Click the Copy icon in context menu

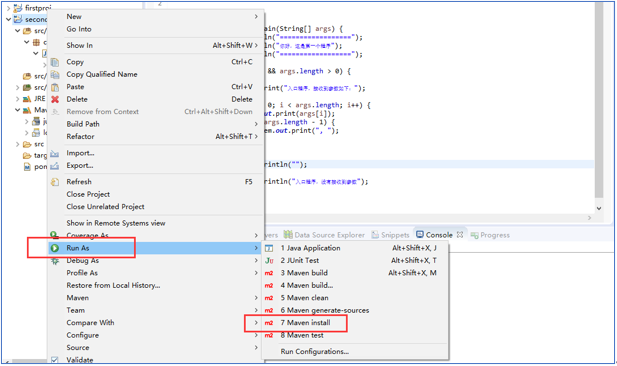55,62
